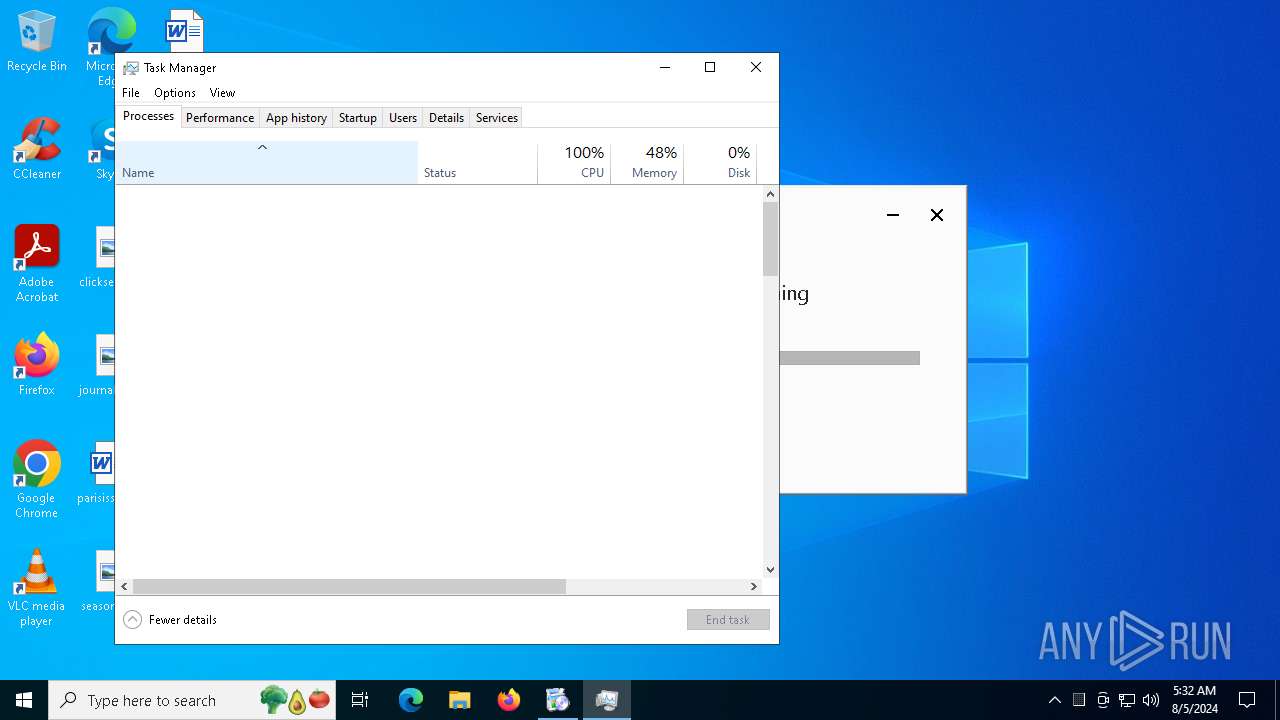Open the clock showing 5:32 AM
The width and height of the screenshot is (1280, 720).
(1194, 700)
